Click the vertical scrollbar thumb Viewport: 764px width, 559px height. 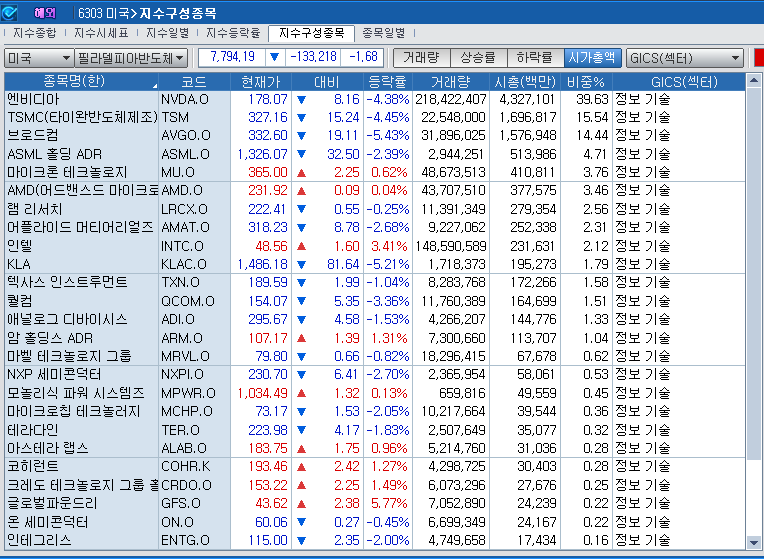753,273
